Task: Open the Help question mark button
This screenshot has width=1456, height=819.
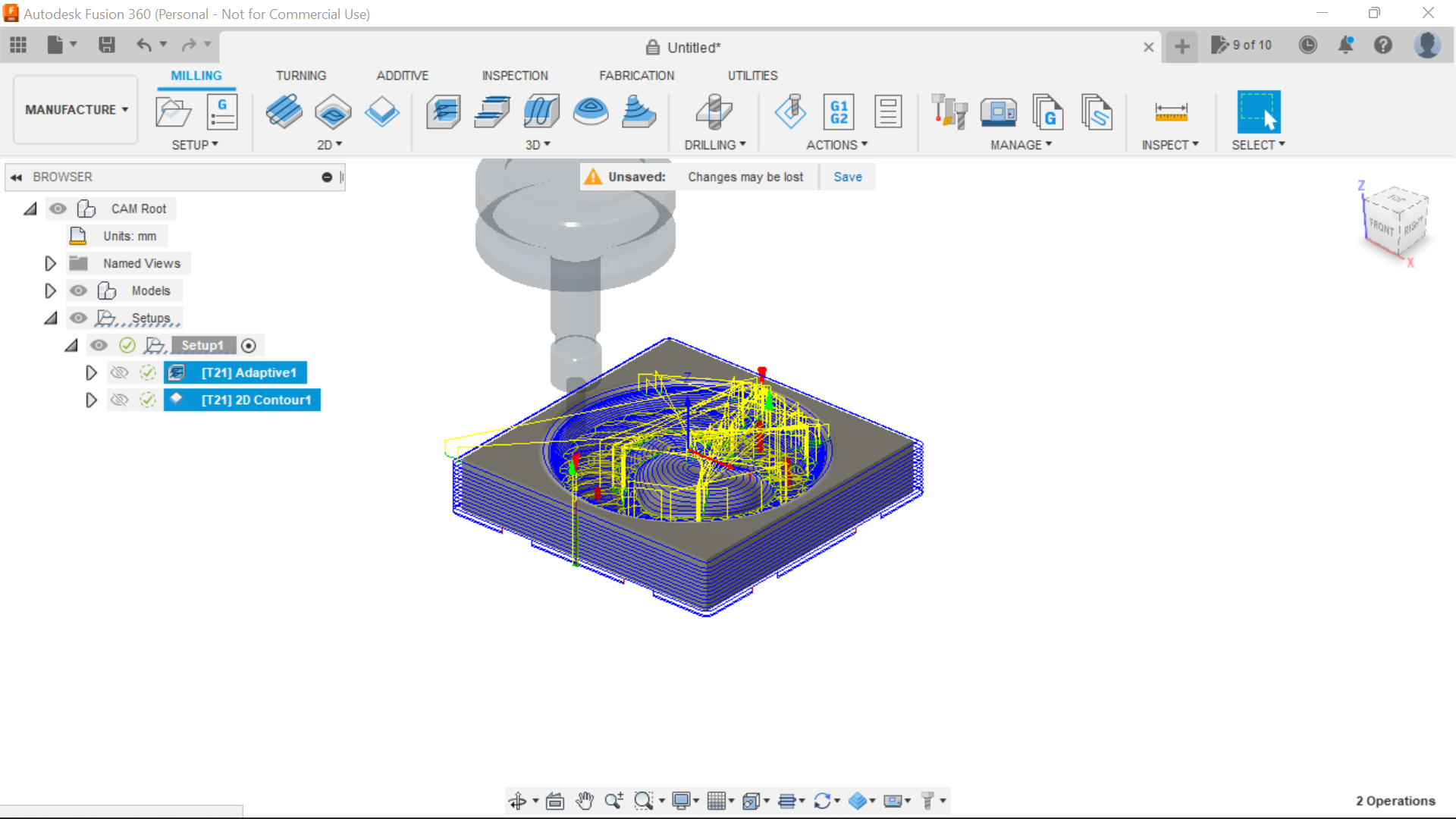Action: coord(1383,45)
